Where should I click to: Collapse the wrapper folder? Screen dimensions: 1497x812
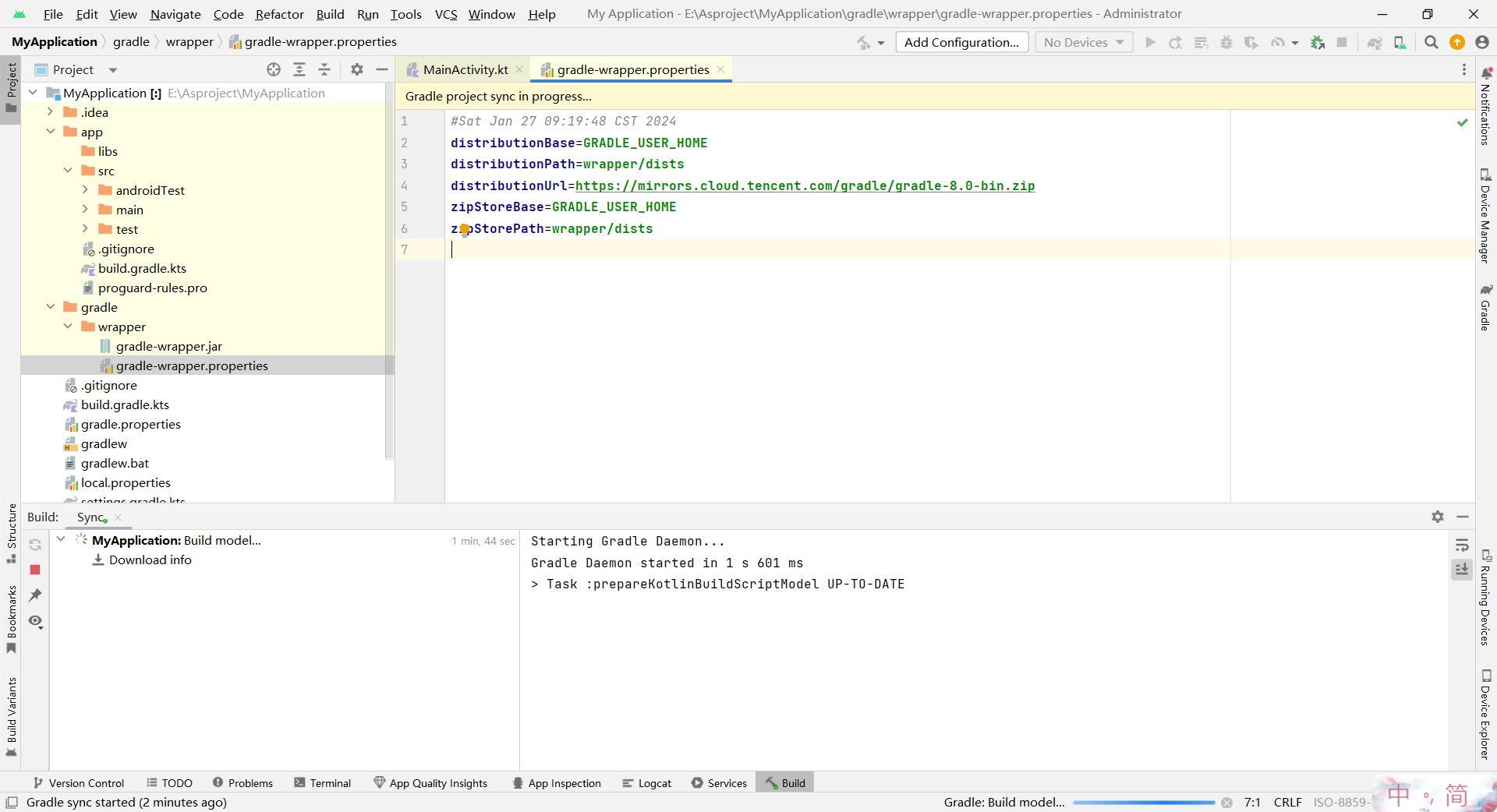click(68, 327)
